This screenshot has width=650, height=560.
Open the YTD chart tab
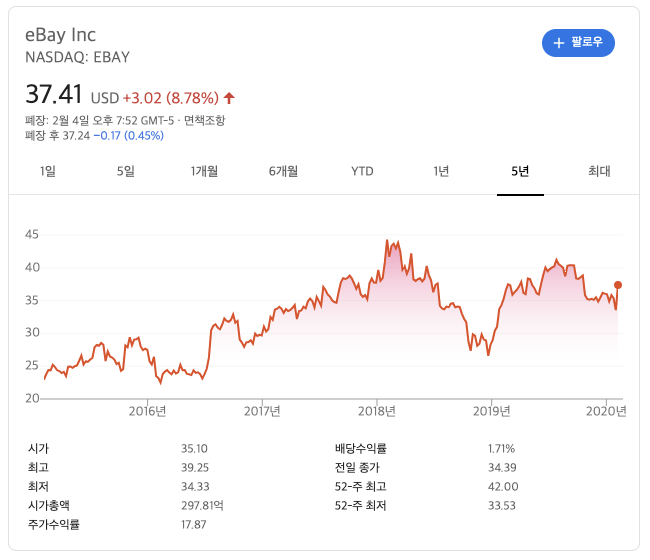click(x=362, y=171)
